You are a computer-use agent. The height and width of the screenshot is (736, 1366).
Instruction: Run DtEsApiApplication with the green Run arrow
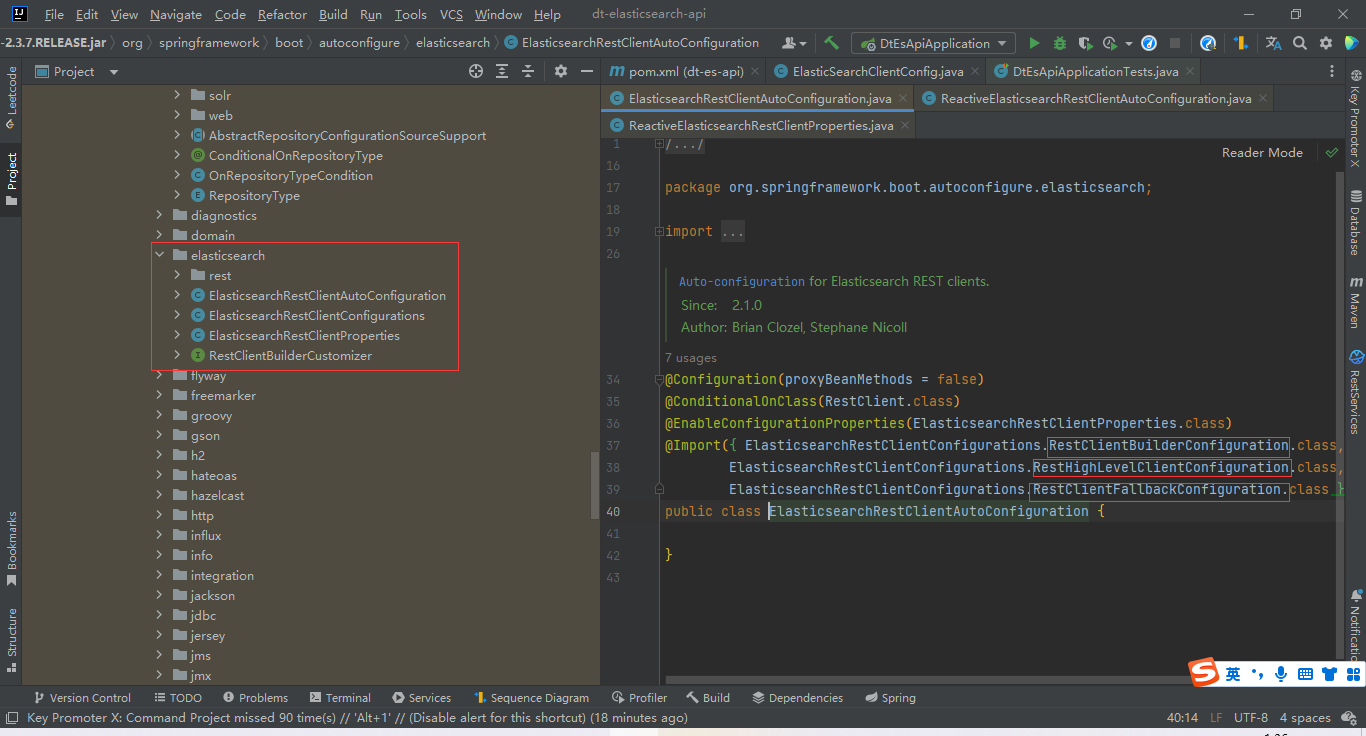click(x=1034, y=43)
